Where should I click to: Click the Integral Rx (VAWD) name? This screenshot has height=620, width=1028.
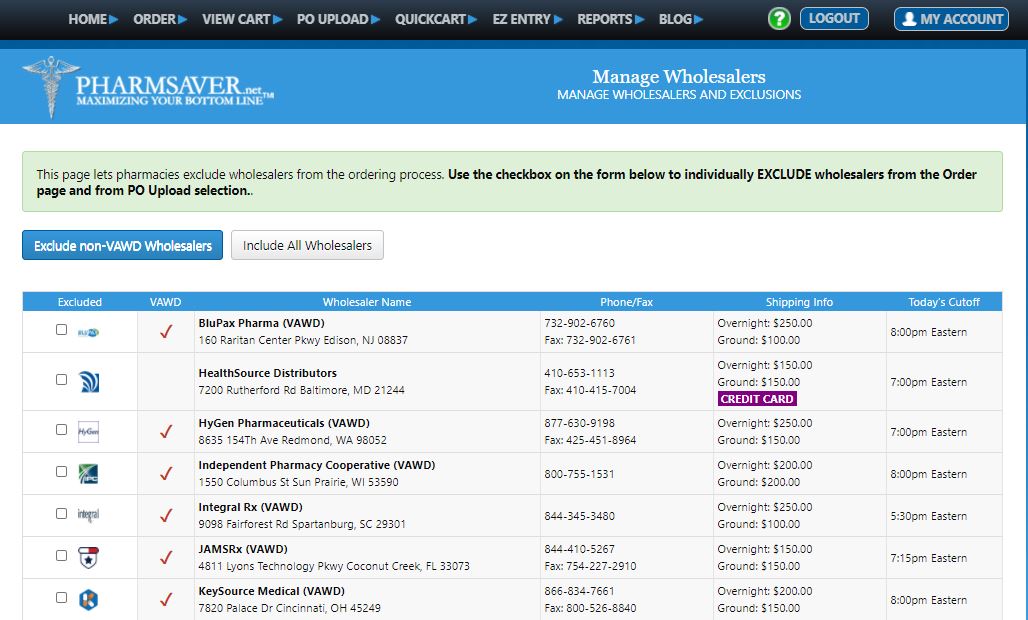(x=250, y=507)
